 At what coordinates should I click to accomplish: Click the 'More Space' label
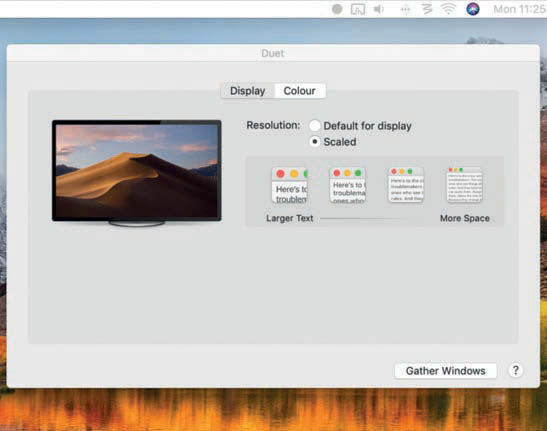click(465, 218)
